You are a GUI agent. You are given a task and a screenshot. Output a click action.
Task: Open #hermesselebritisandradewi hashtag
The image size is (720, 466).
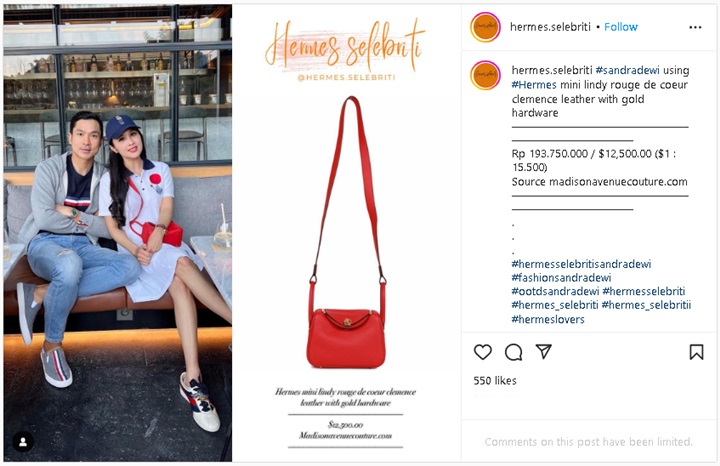click(581, 264)
